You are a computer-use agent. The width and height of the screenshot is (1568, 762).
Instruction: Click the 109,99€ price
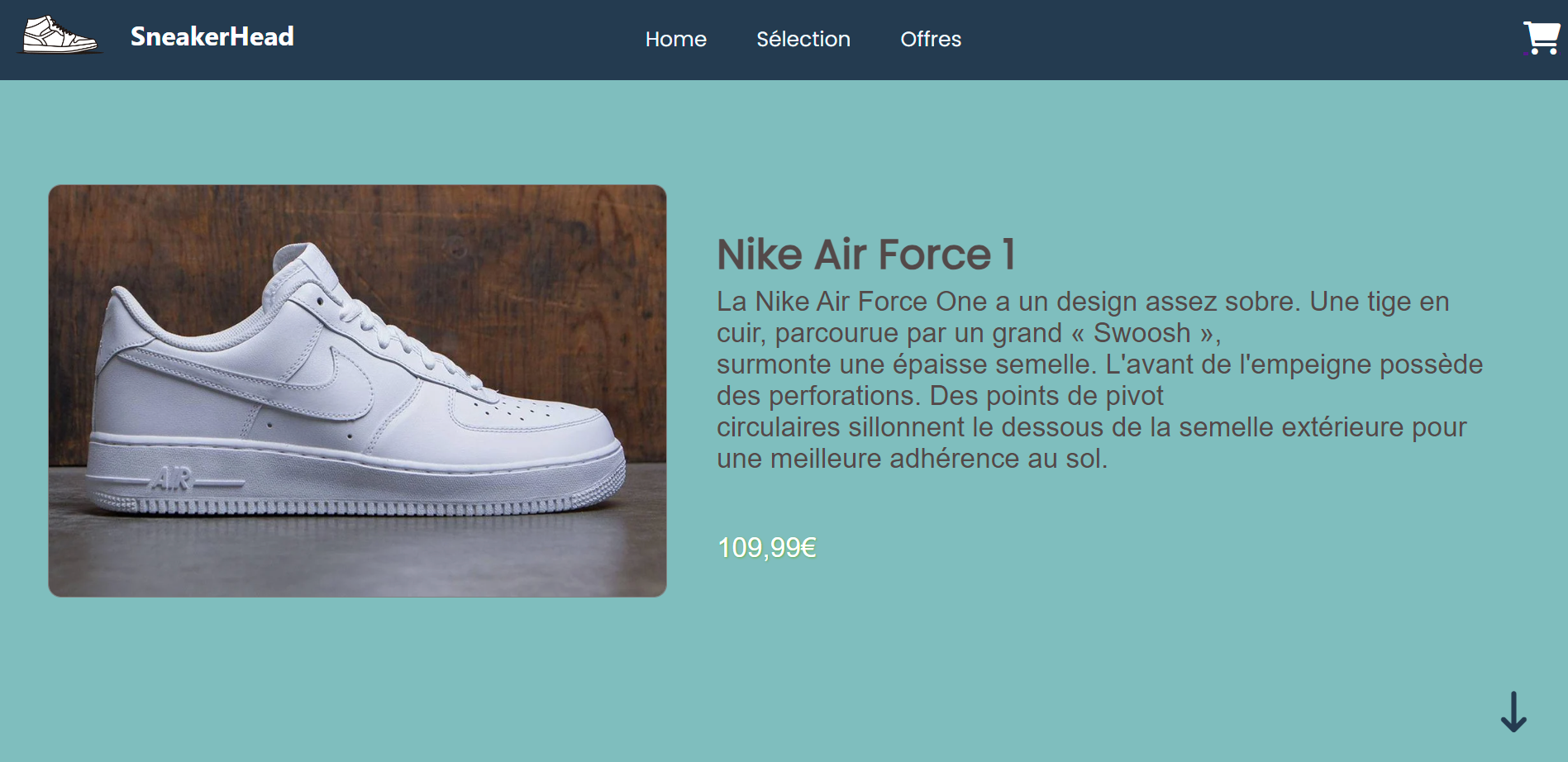click(766, 547)
